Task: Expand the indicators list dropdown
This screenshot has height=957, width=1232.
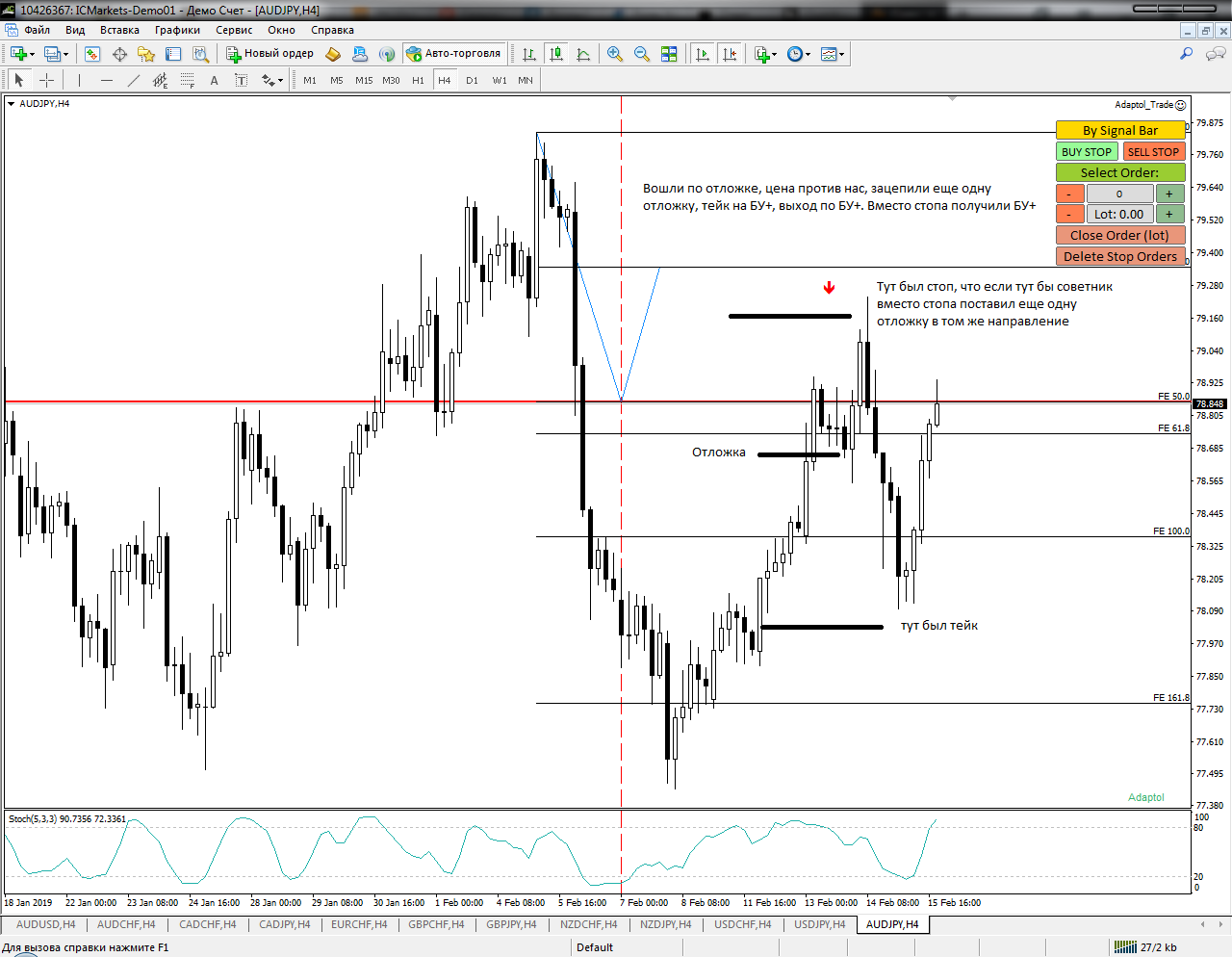Action: point(774,55)
